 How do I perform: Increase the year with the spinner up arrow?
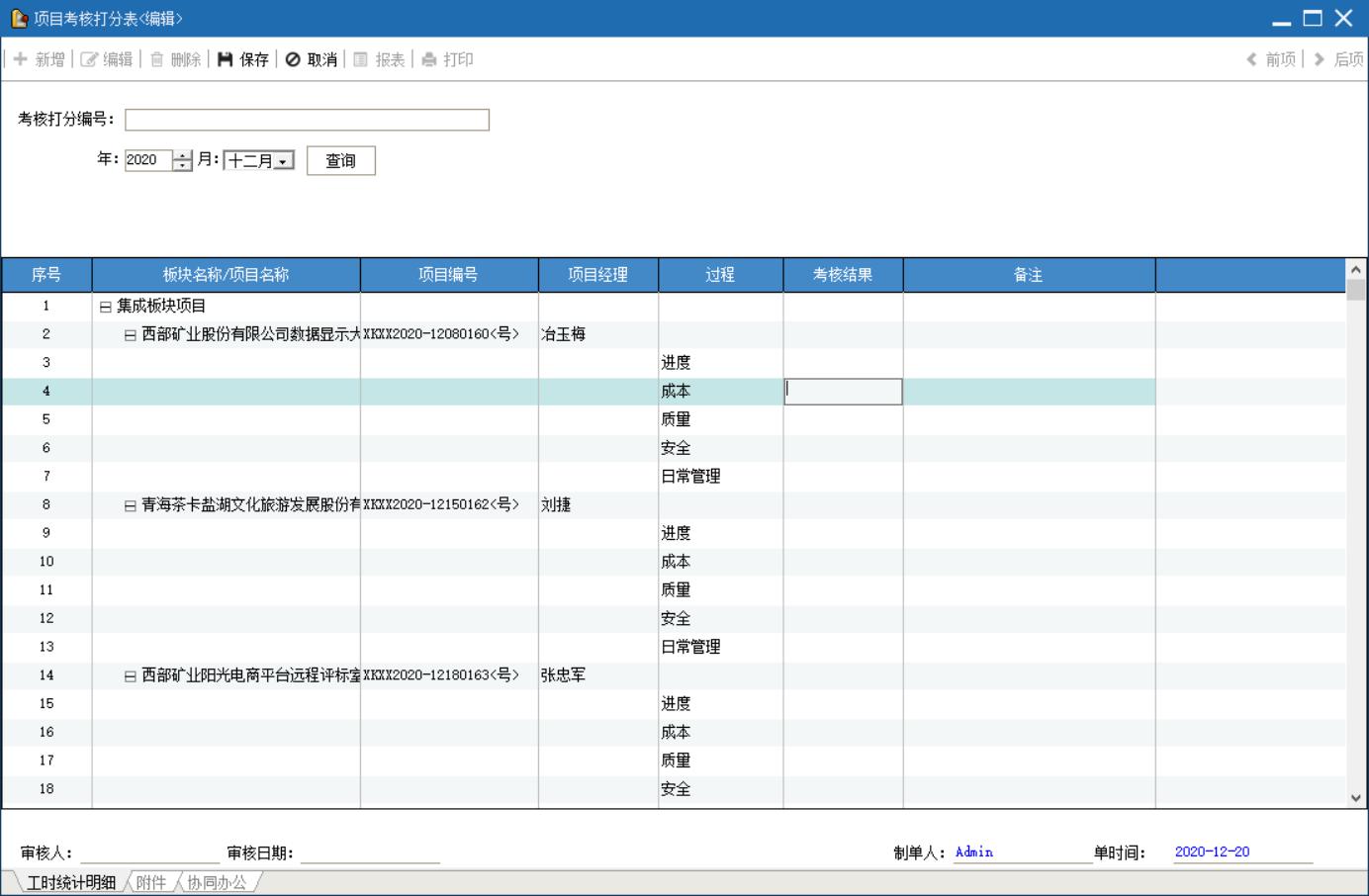pos(182,155)
